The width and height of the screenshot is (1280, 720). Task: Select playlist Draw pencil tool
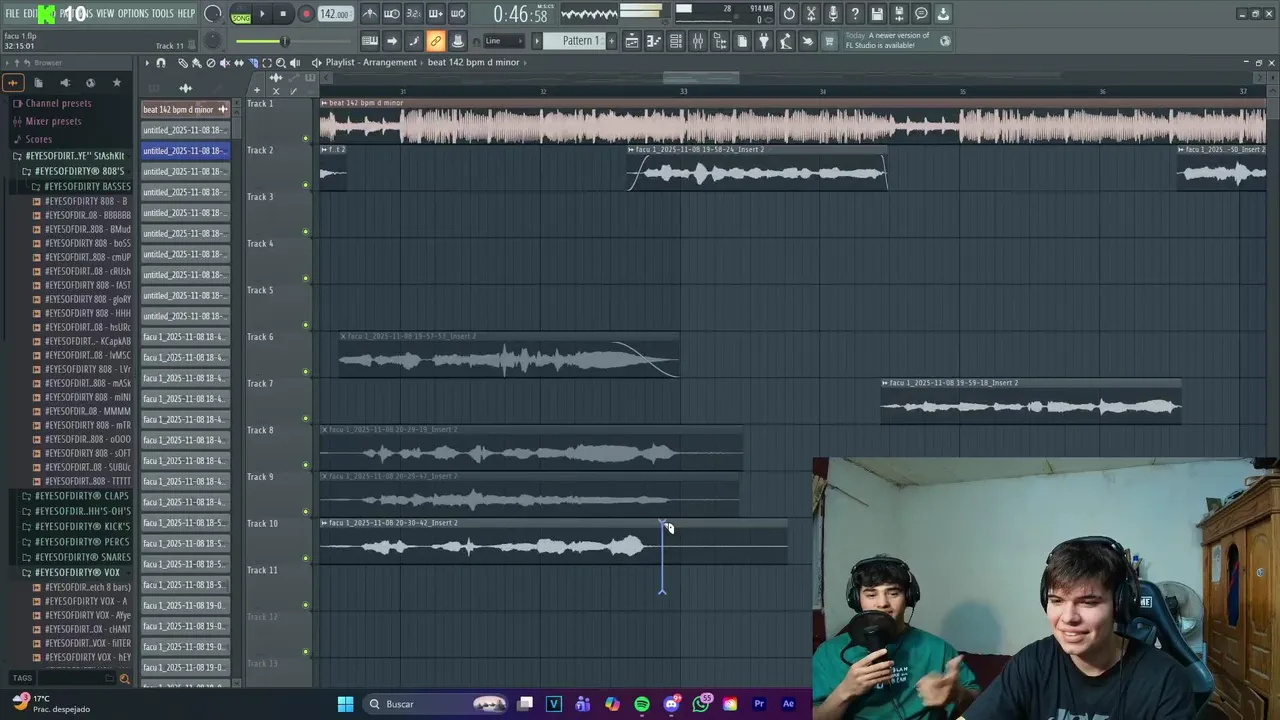pos(183,62)
